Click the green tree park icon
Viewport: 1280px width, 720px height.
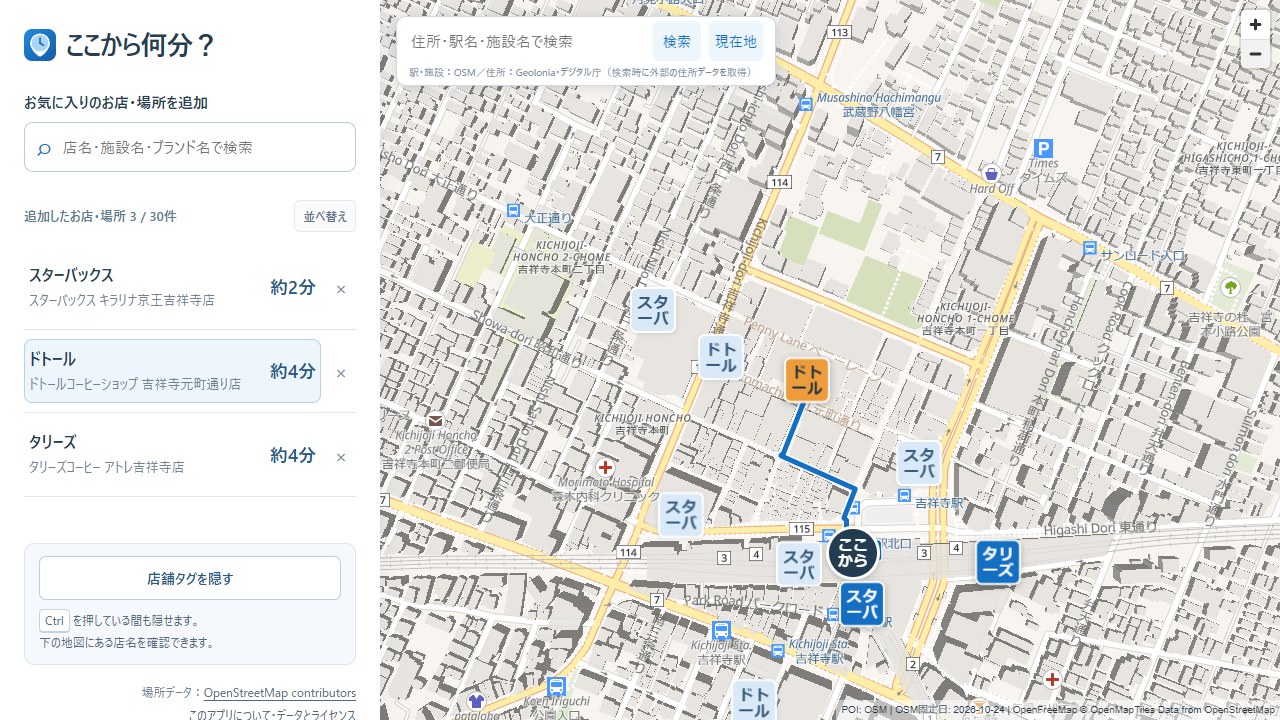1230,288
